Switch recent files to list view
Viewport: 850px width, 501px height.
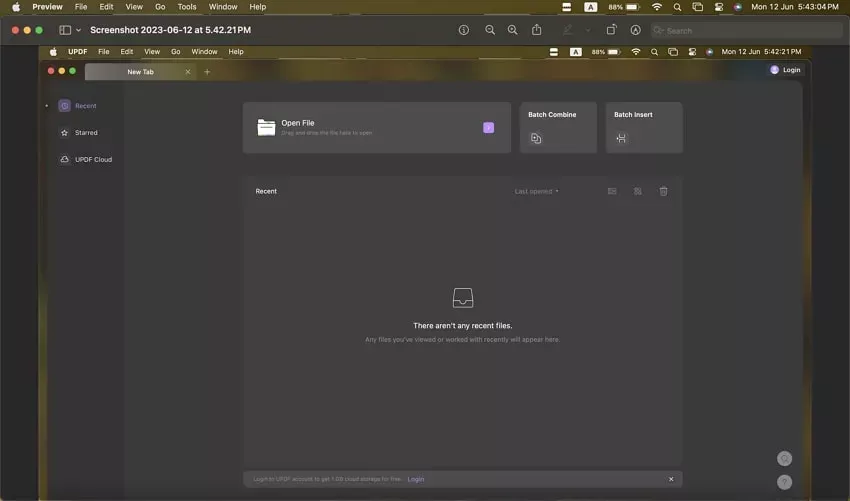(x=612, y=191)
